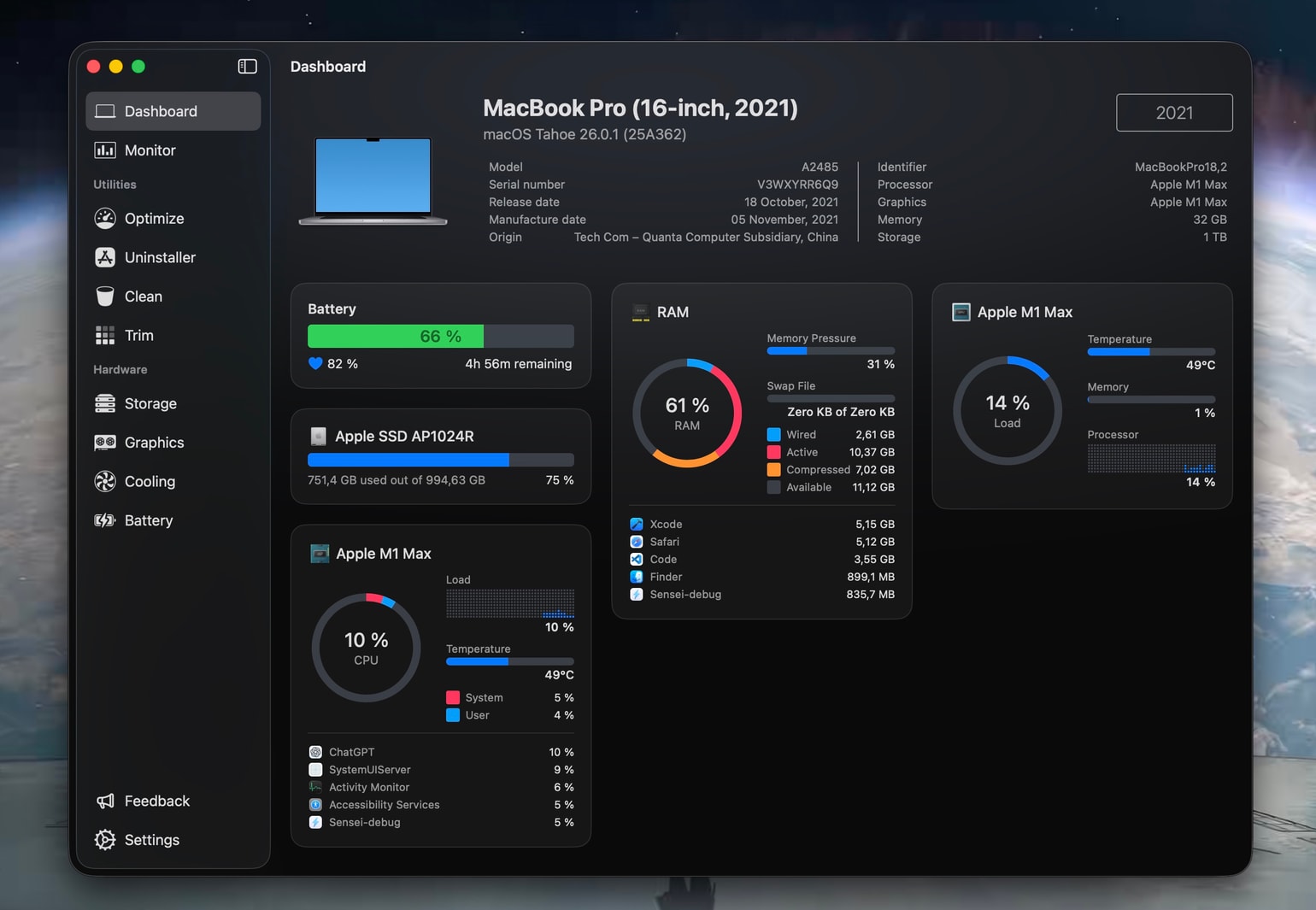
Task: Click the '4h 56m remaining' battery text
Action: (x=519, y=364)
